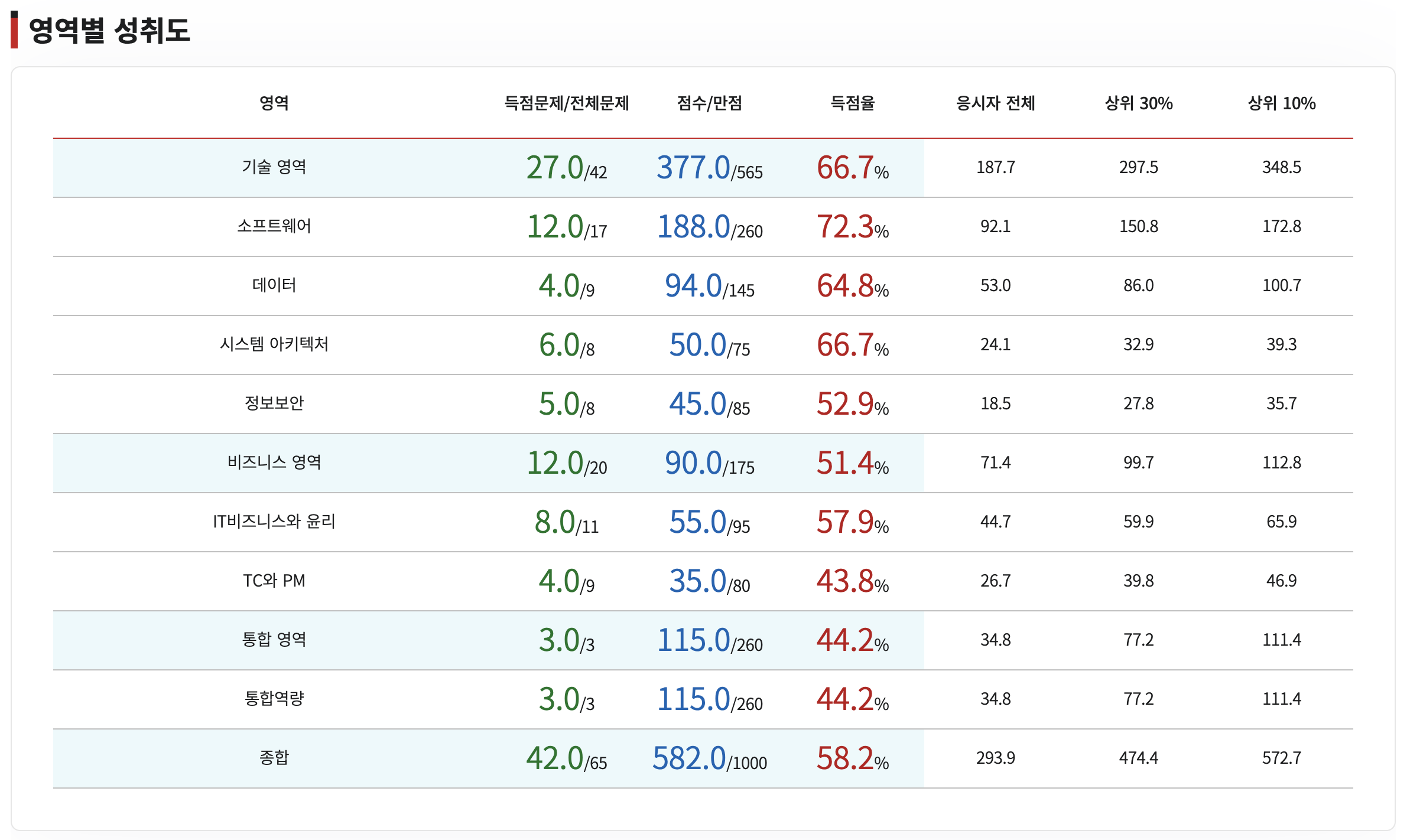Click the 종합 score 582.0/1000
This screenshot has width=1410, height=840.
click(709, 758)
